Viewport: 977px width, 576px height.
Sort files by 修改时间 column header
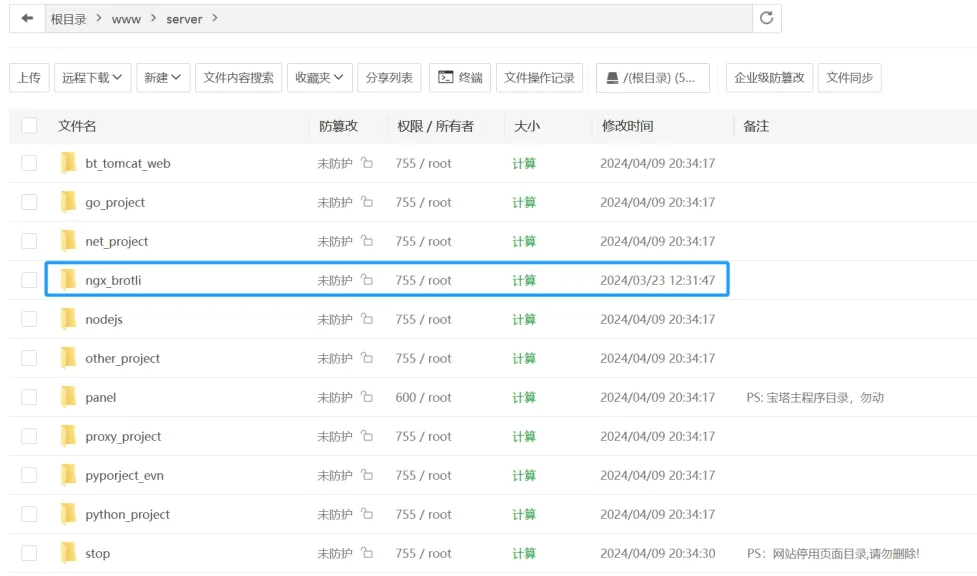[x=627, y=126]
